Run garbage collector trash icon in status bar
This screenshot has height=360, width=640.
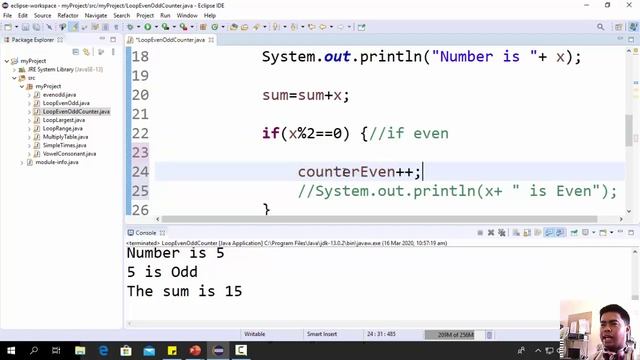coord(489,335)
